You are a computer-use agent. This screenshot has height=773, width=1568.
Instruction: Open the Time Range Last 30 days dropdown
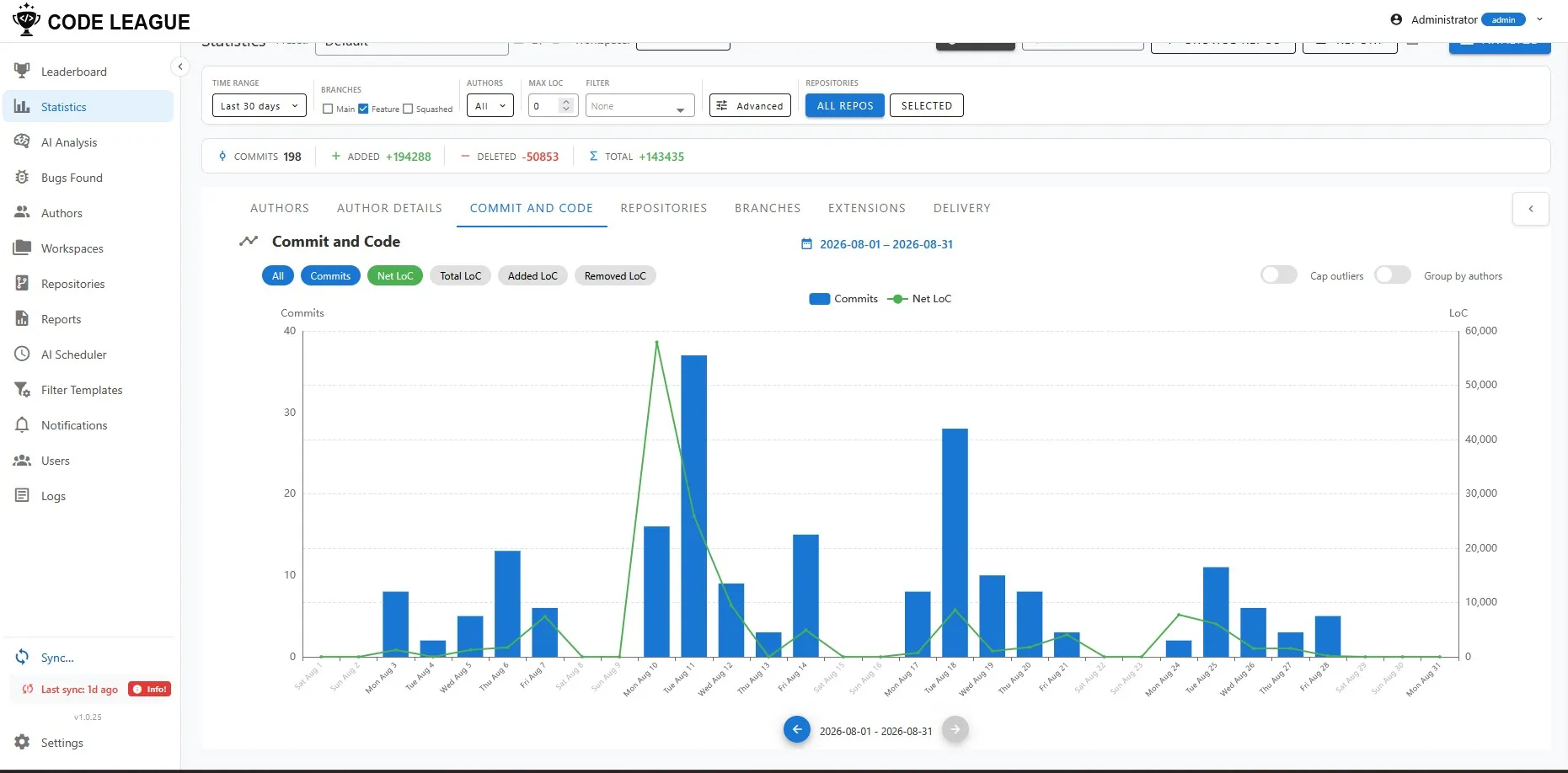click(260, 105)
